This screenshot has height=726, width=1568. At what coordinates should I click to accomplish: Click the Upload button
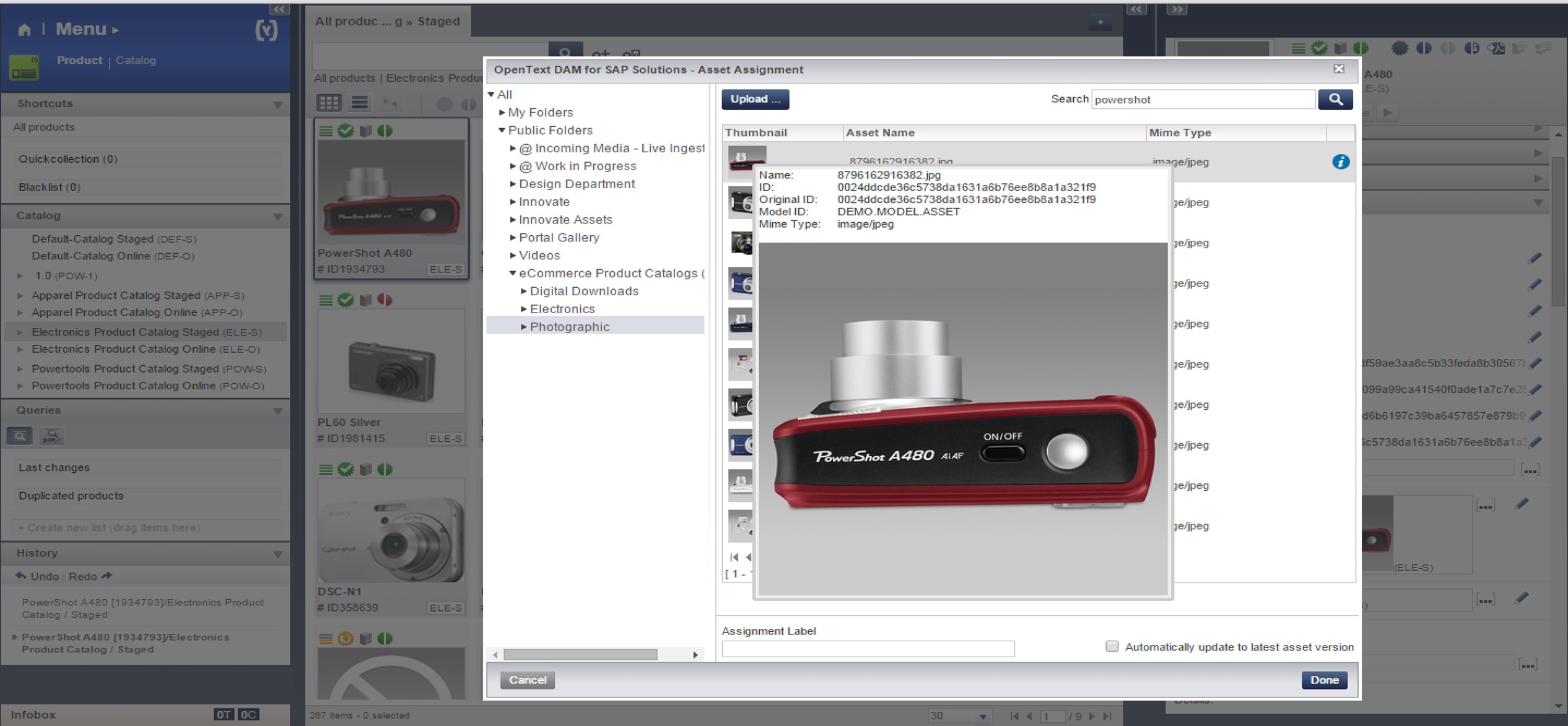pyautogui.click(x=755, y=99)
